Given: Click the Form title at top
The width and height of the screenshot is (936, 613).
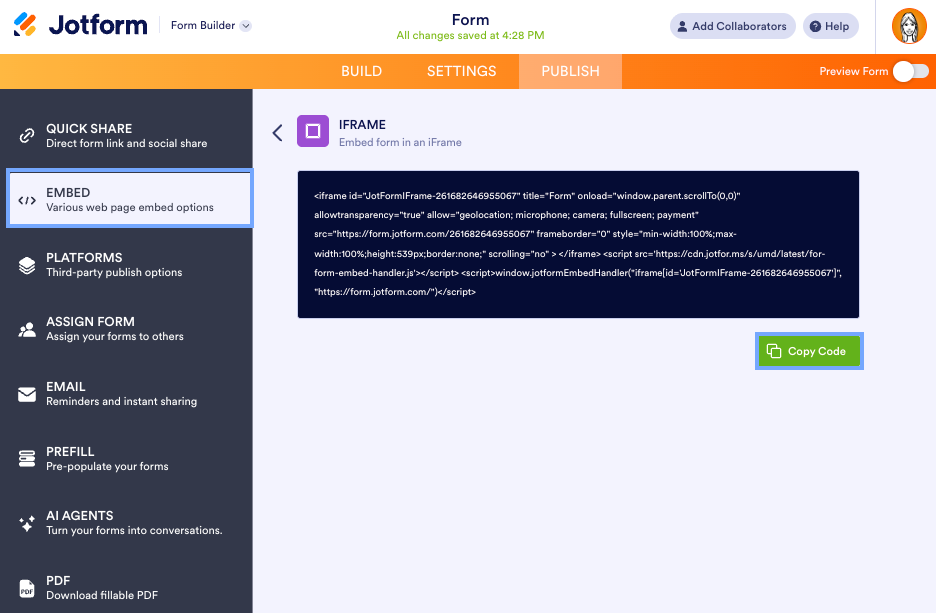Looking at the screenshot, I should [x=470, y=20].
